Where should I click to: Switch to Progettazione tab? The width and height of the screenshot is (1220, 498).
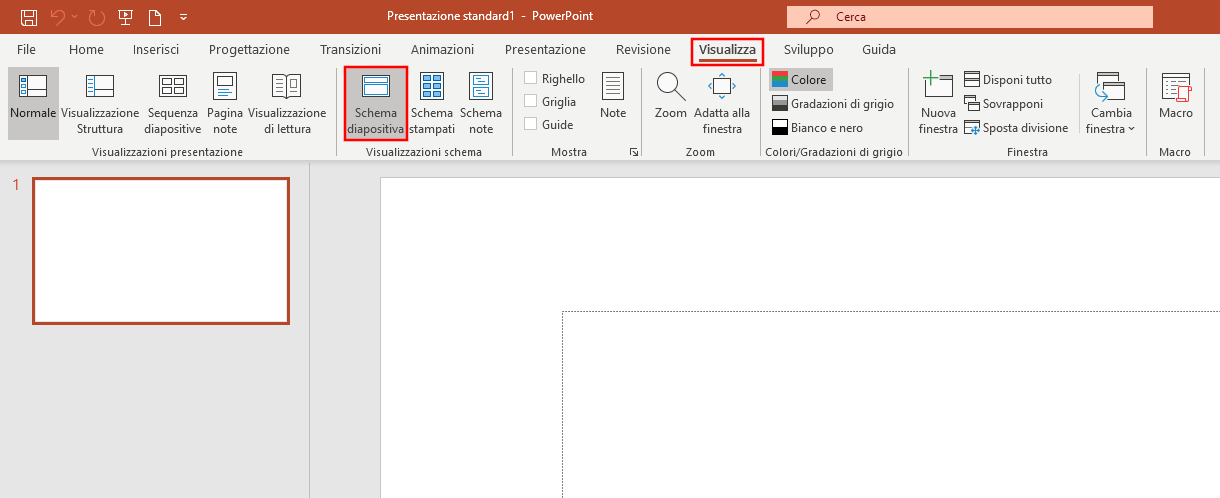pyautogui.click(x=249, y=49)
